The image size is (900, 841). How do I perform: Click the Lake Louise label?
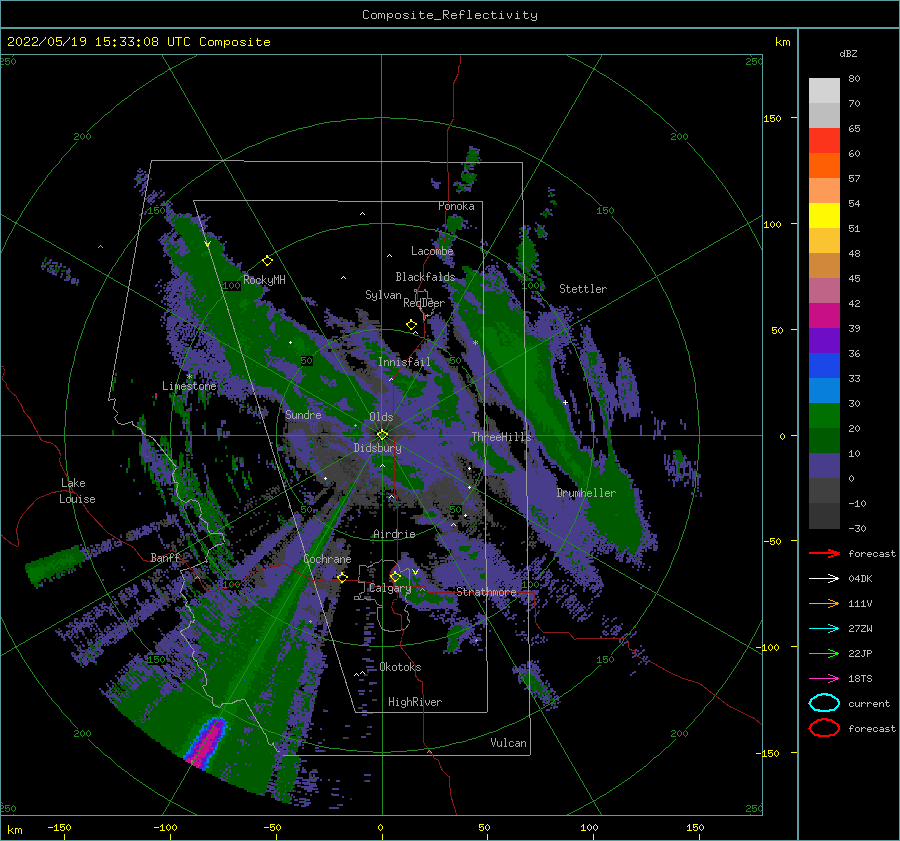point(77,491)
